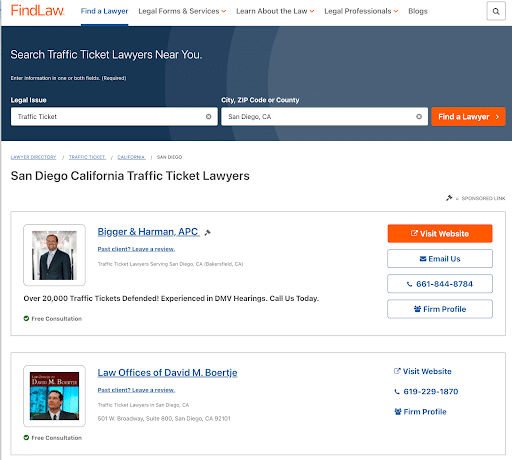Open Firm Profile link for David M. Boertje
The height and width of the screenshot is (460, 512).
tap(420, 412)
